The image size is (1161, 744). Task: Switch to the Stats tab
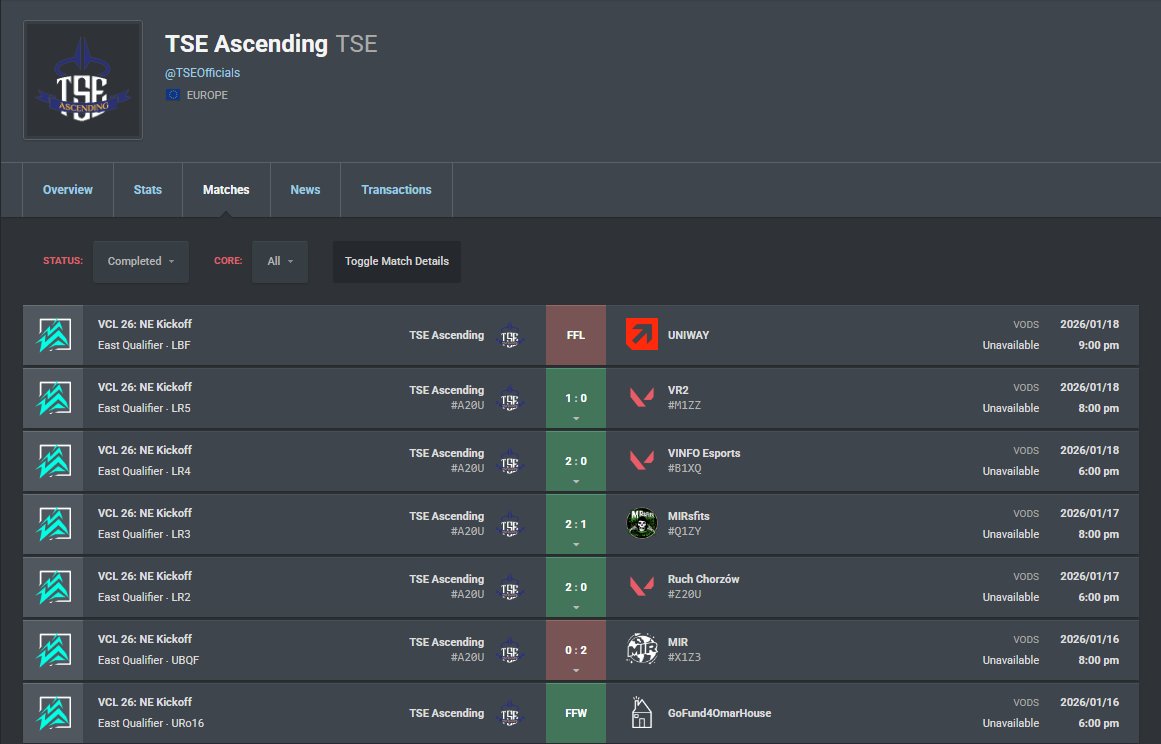[x=147, y=190]
